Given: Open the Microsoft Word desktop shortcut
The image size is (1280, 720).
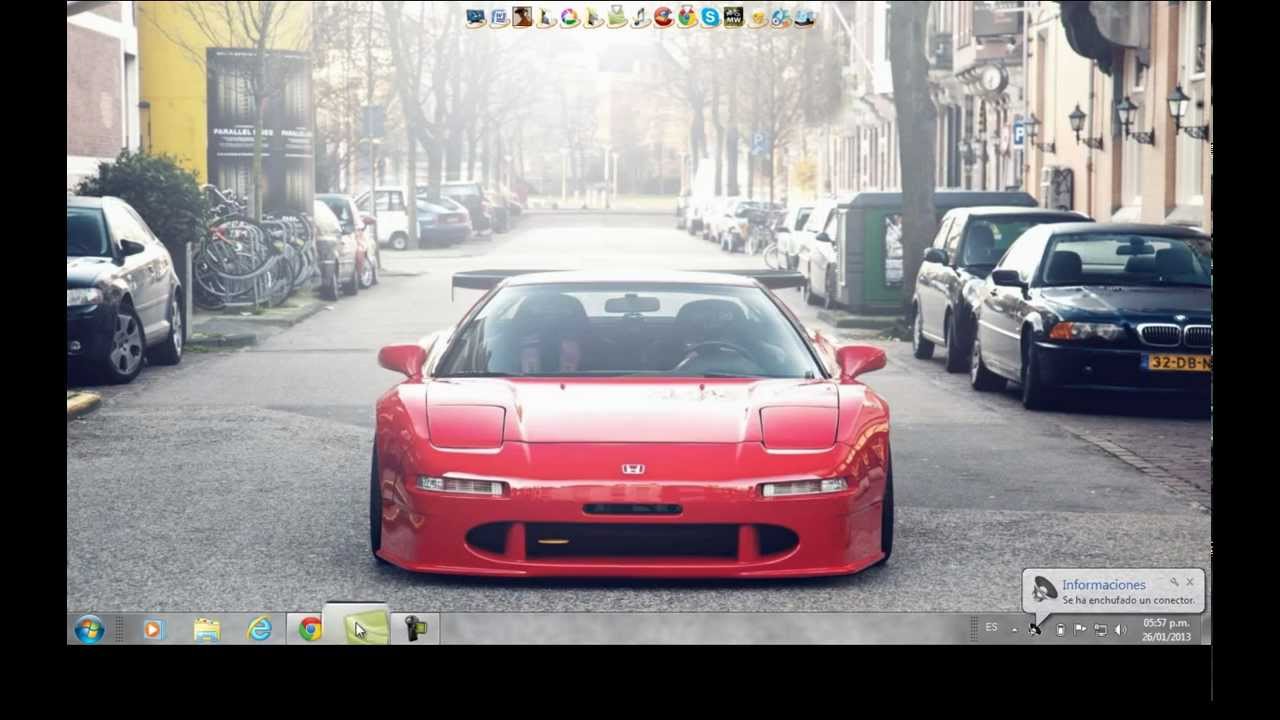Looking at the screenshot, I should click(x=499, y=15).
